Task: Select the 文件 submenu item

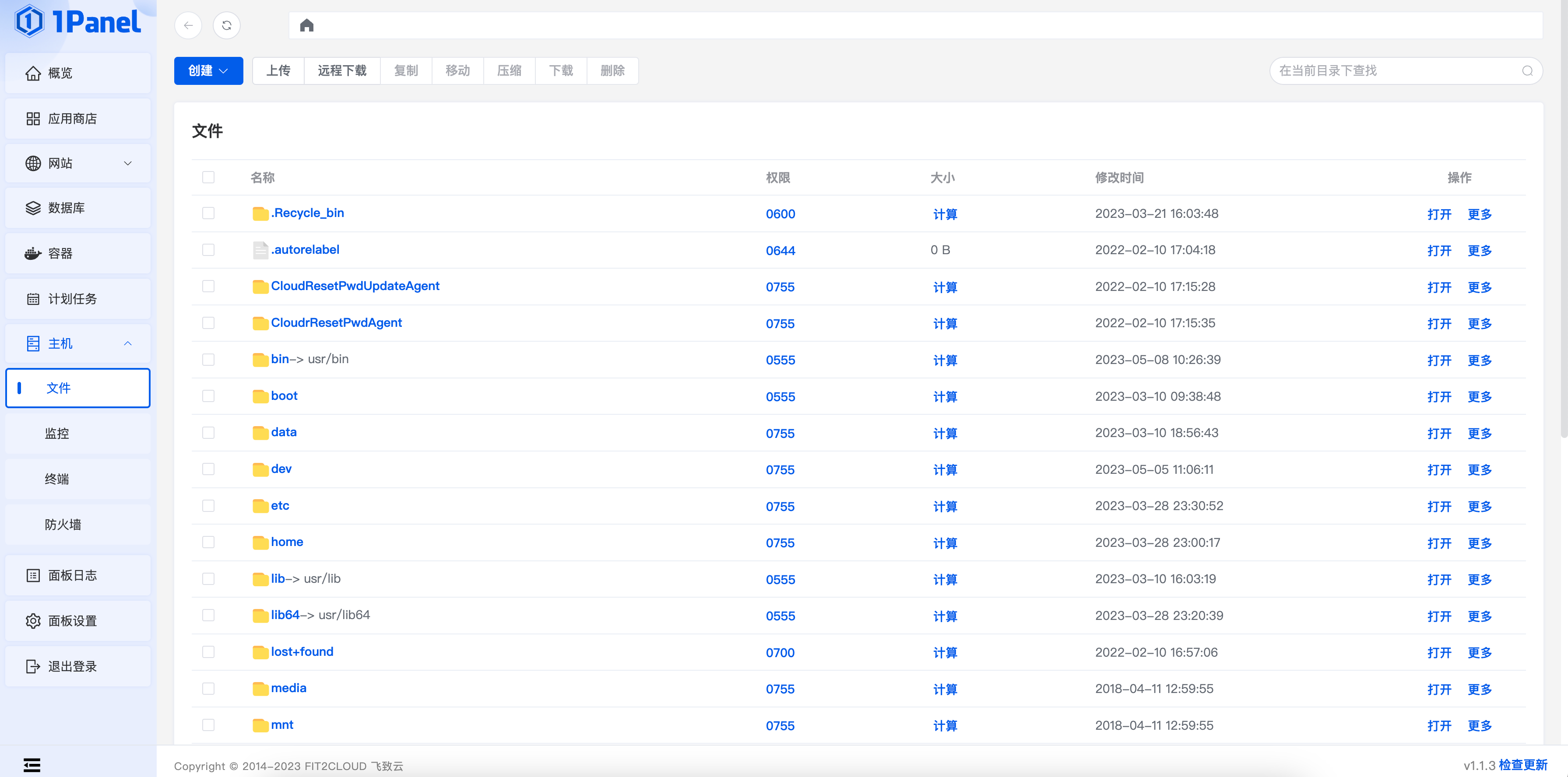Action: point(78,388)
